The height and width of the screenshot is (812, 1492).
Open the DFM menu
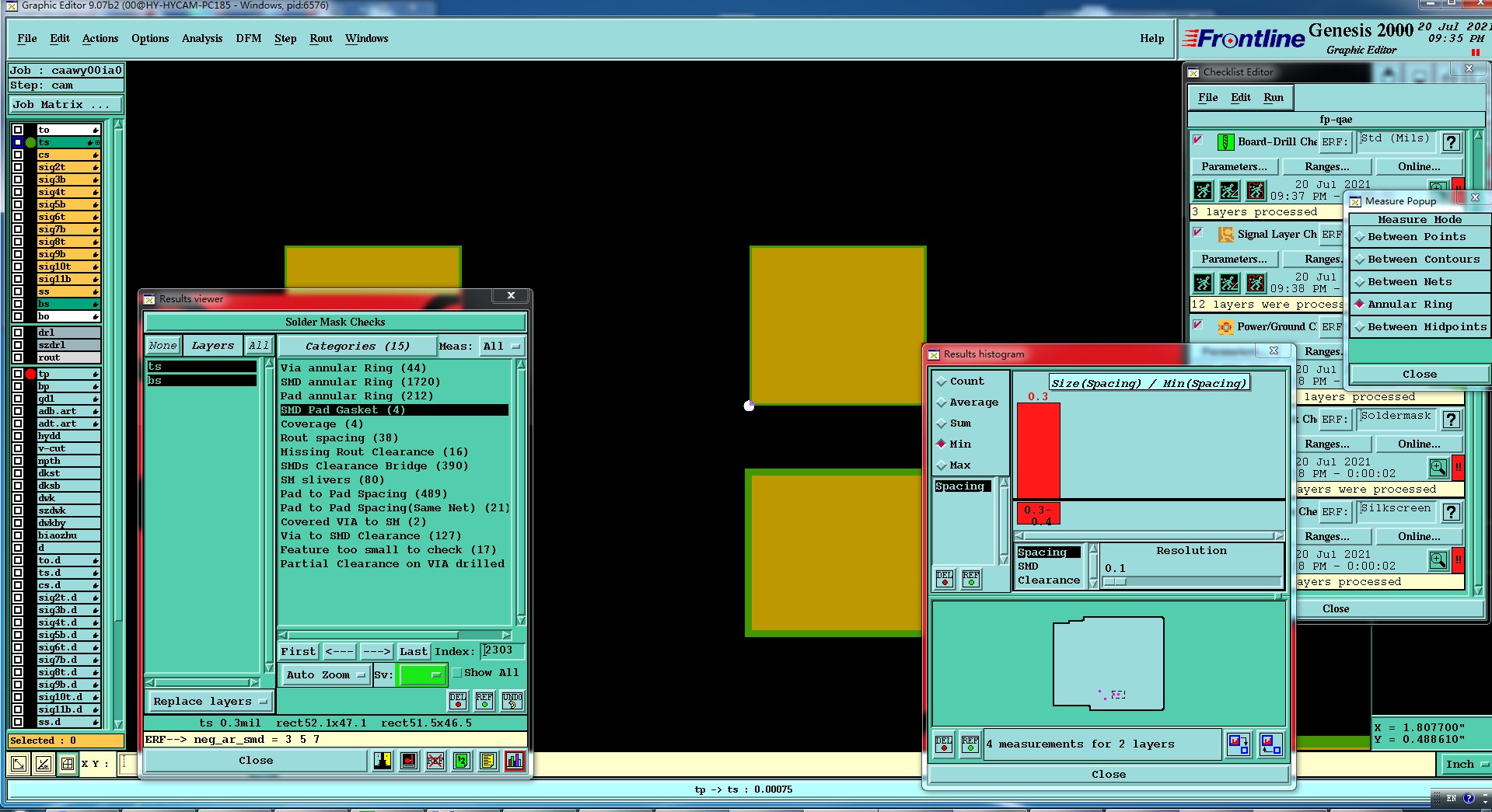click(249, 39)
